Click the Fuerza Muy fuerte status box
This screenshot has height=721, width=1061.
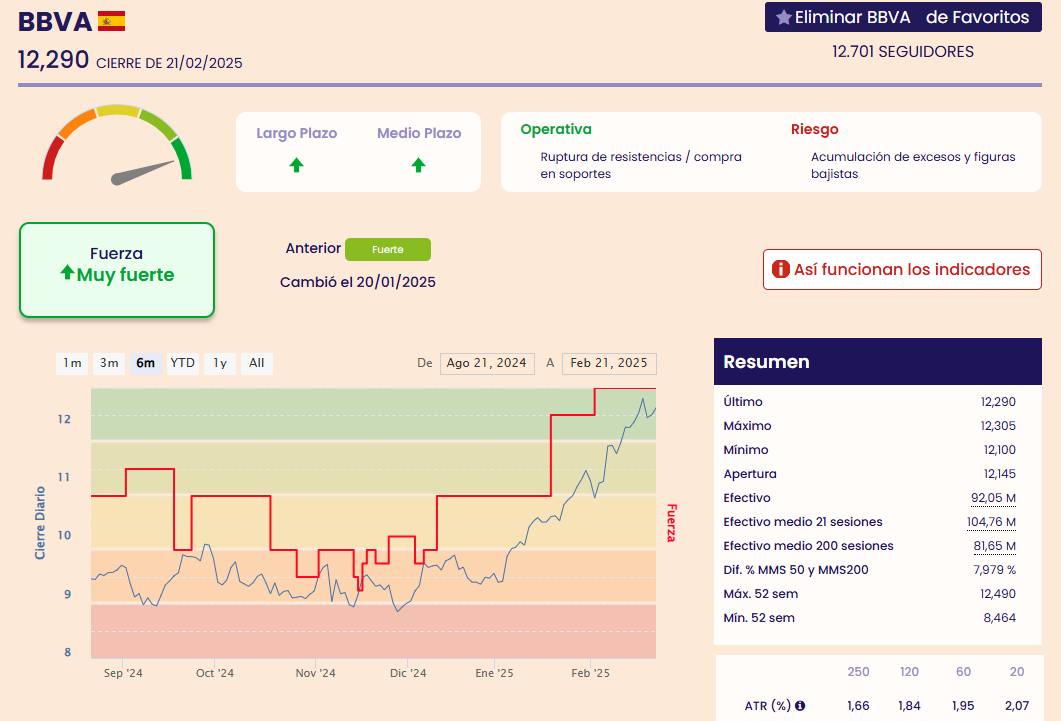[117, 270]
